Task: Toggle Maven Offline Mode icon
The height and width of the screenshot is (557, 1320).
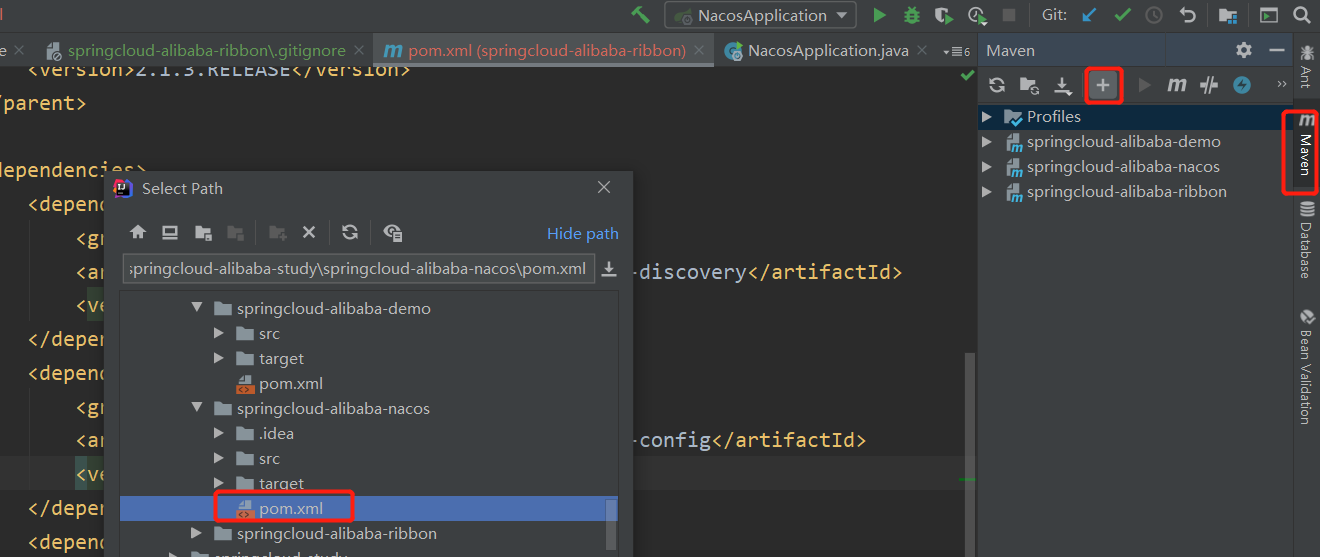Action: pyautogui.click(x=1209, y=85)
